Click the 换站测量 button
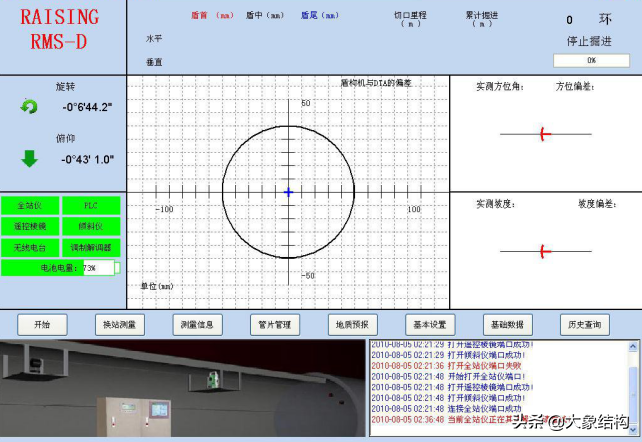The width and height of the screenshot is (642, 442). point(120,324)
